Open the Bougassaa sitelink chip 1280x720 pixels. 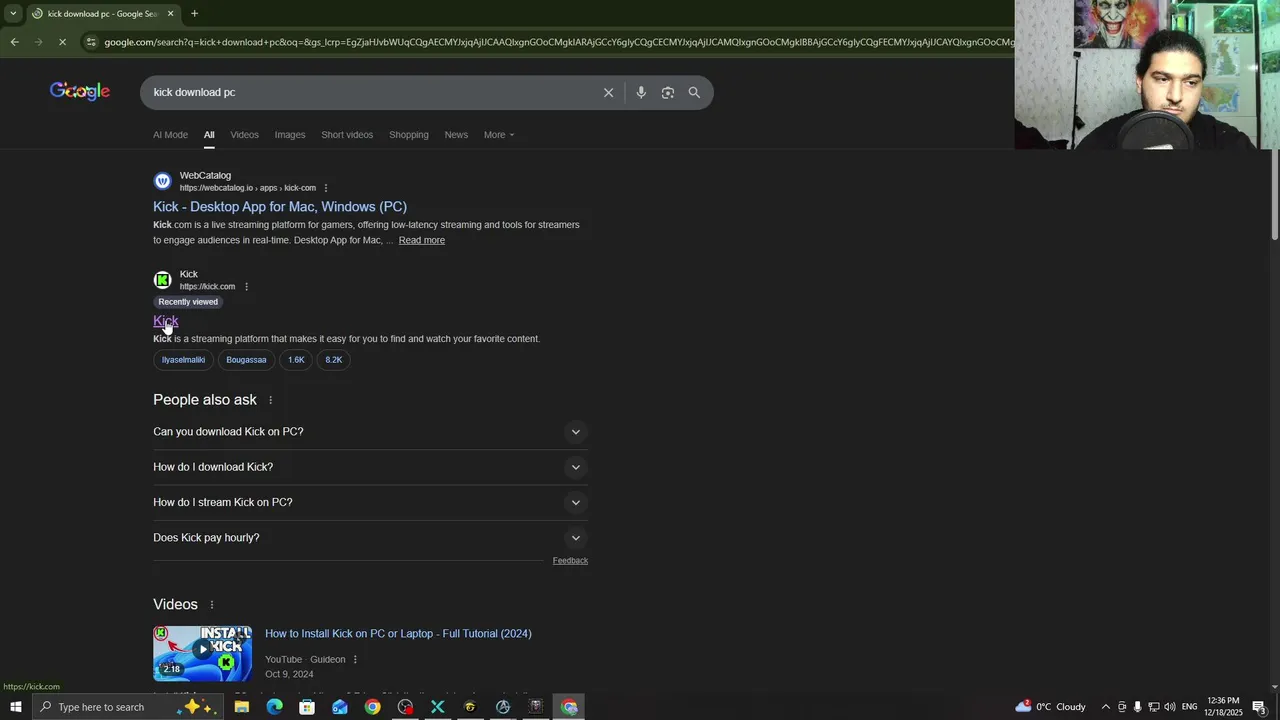[x=246, y=360]
